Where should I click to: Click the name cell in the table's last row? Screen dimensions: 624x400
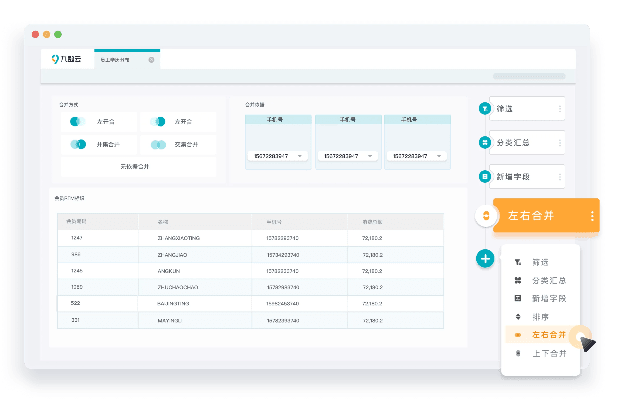pyautogui.click(x=195, y=320)
